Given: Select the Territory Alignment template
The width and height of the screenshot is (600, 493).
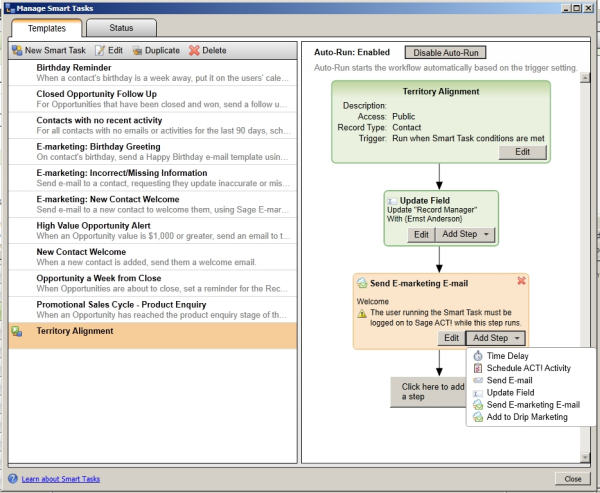Looking at the screenshot, I should coord(153,336).
